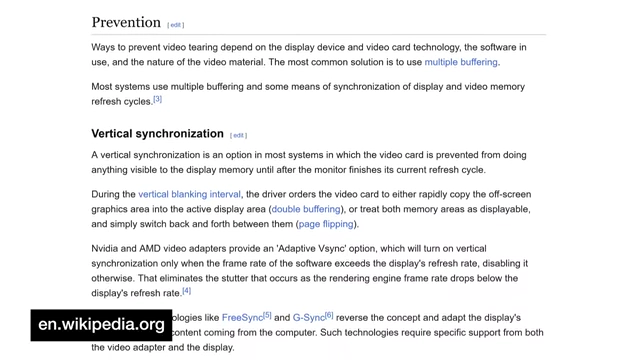Open citation reference [6] after G-Sync
The height and width of the screenshot is (360, 640).
(329, 316)
